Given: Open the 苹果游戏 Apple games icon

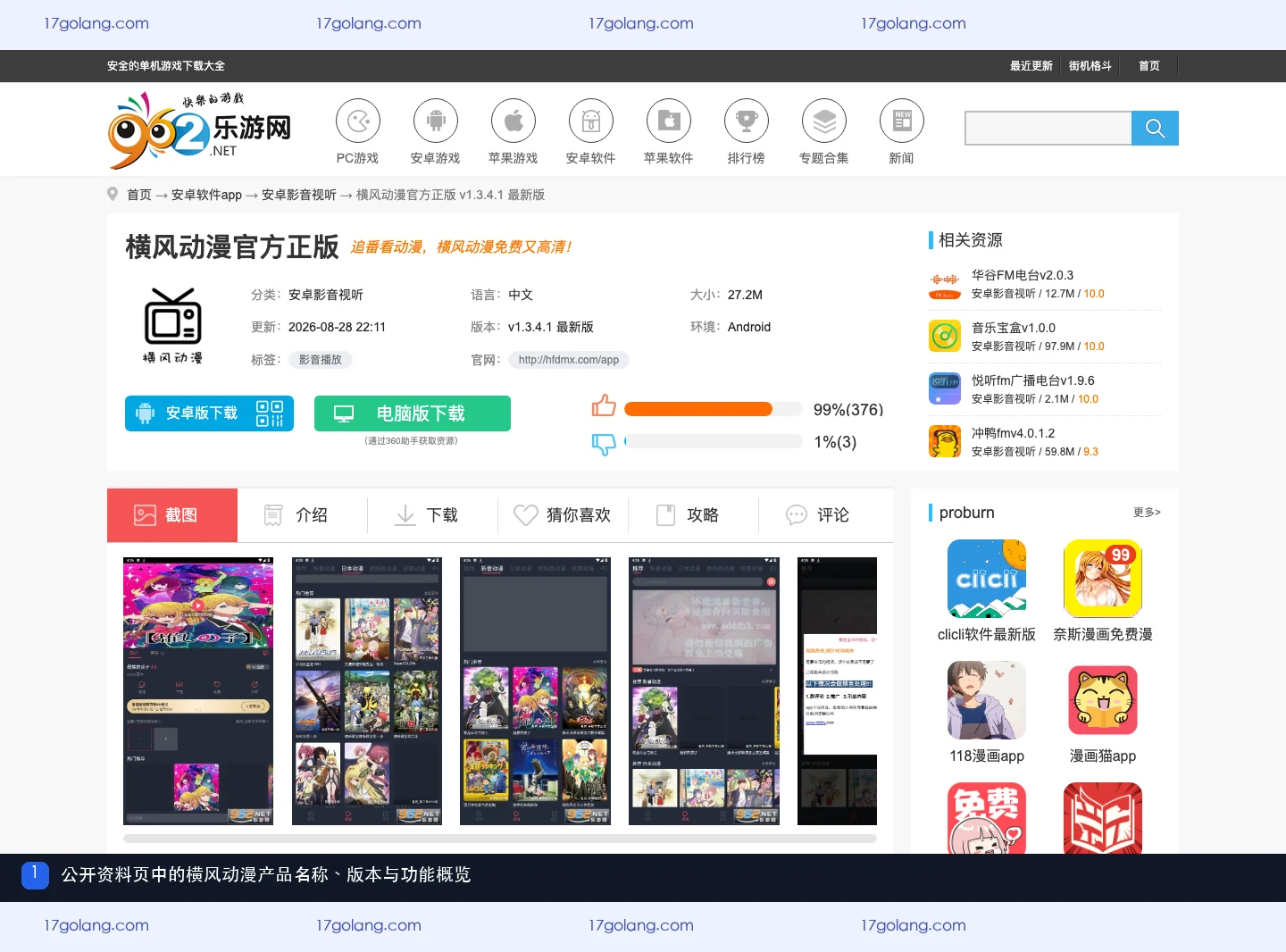Looking at the screenshot, I should point(514,121).
